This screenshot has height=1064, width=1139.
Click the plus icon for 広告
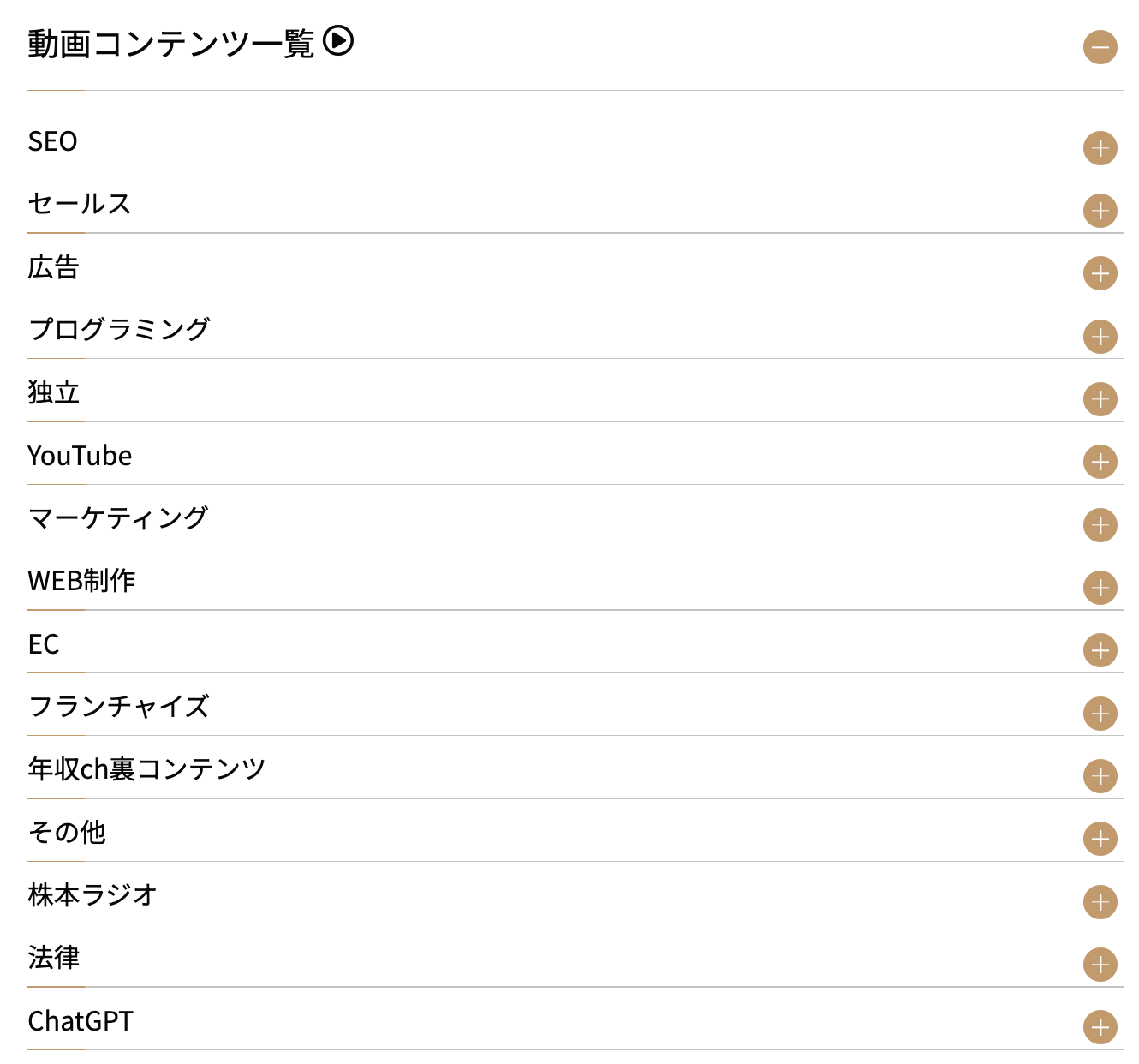tap(1100, 274)
